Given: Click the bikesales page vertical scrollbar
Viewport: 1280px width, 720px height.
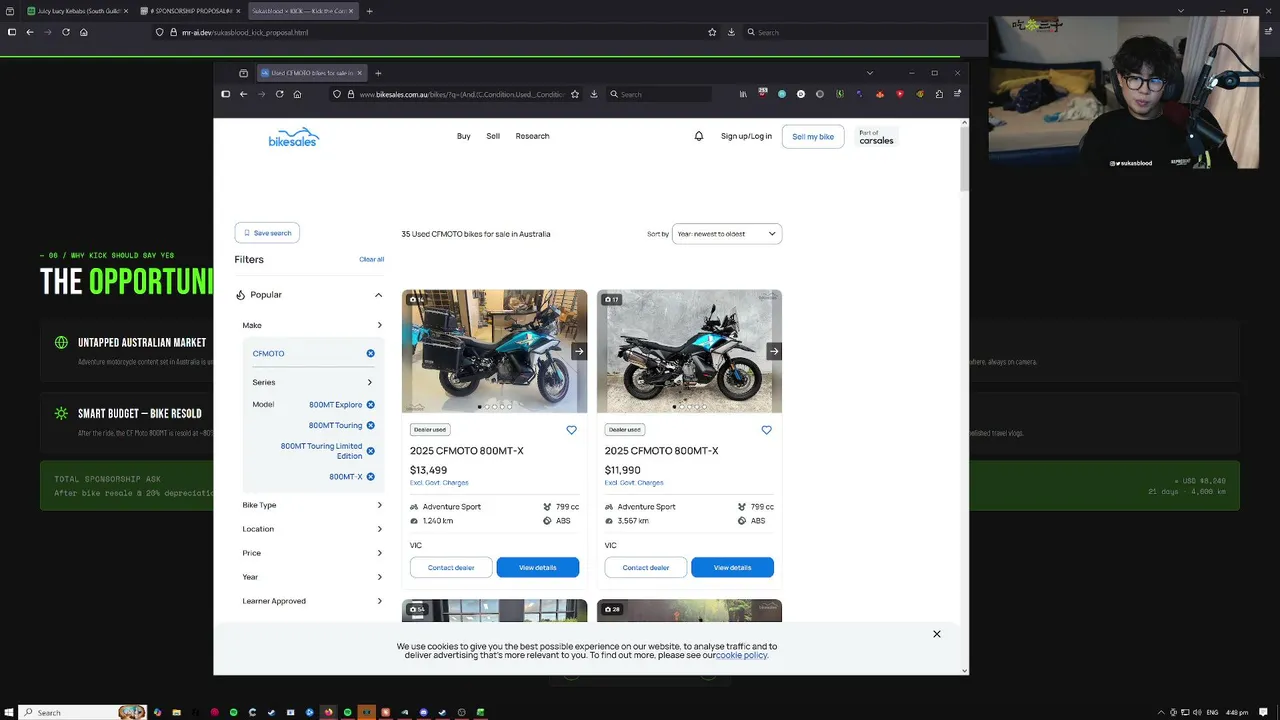Looking at the screenshot, I should [x=964, y=158].
